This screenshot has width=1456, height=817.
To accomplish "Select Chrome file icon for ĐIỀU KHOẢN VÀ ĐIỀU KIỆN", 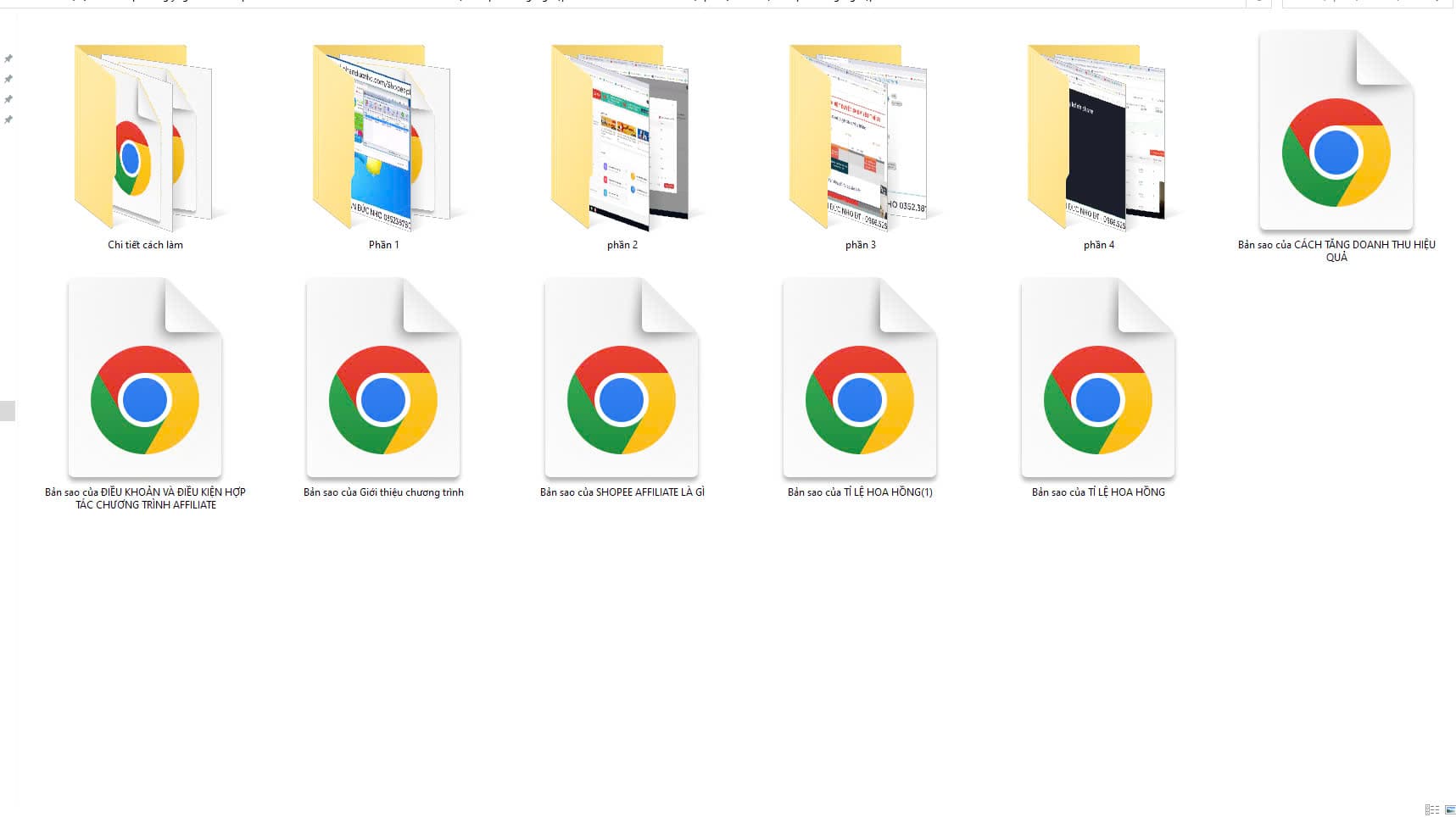I will pyautogui.click(x=145, y=378).
